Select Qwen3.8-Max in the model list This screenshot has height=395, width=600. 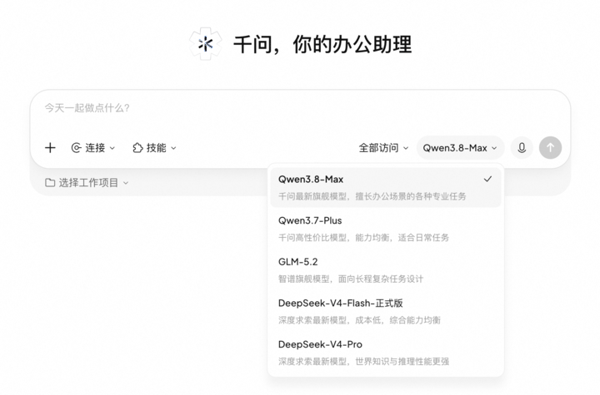[x=385, y=188]
